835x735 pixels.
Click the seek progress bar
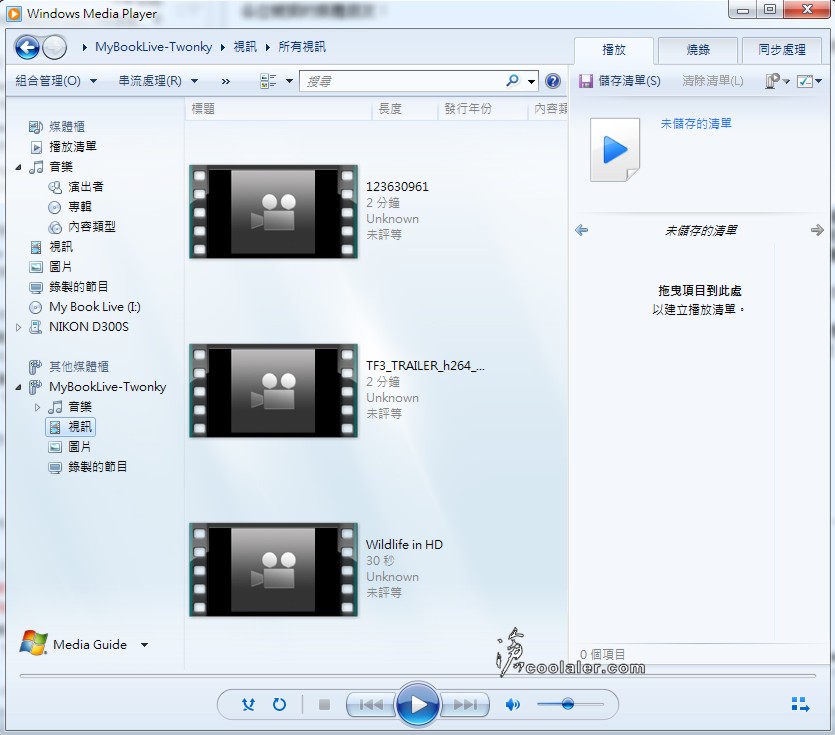pyautogui.click(x=418, y=676)
